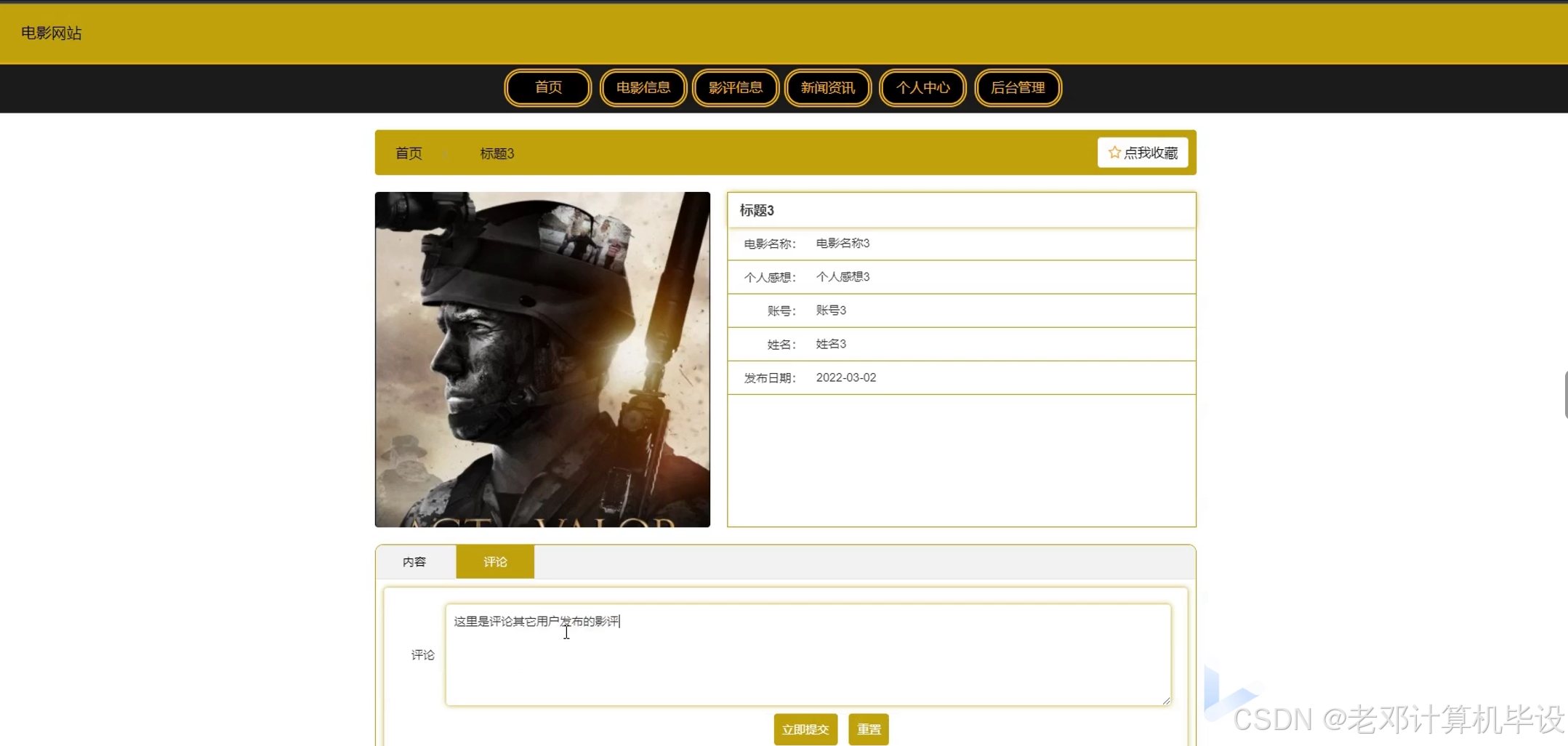Open 后台管理 from the navigation bar
The image size is (1568, 746).
click(x=1018, y=87)
